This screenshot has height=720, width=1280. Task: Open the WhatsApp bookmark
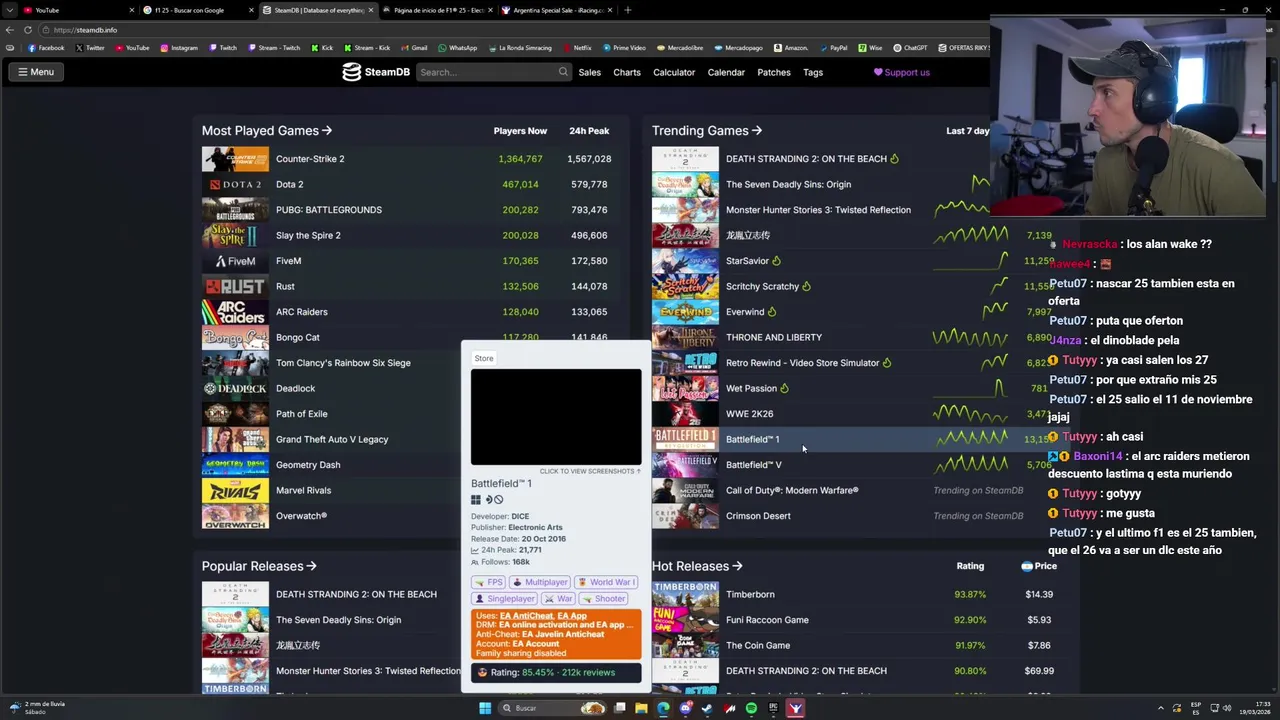(x=457, y=48)
